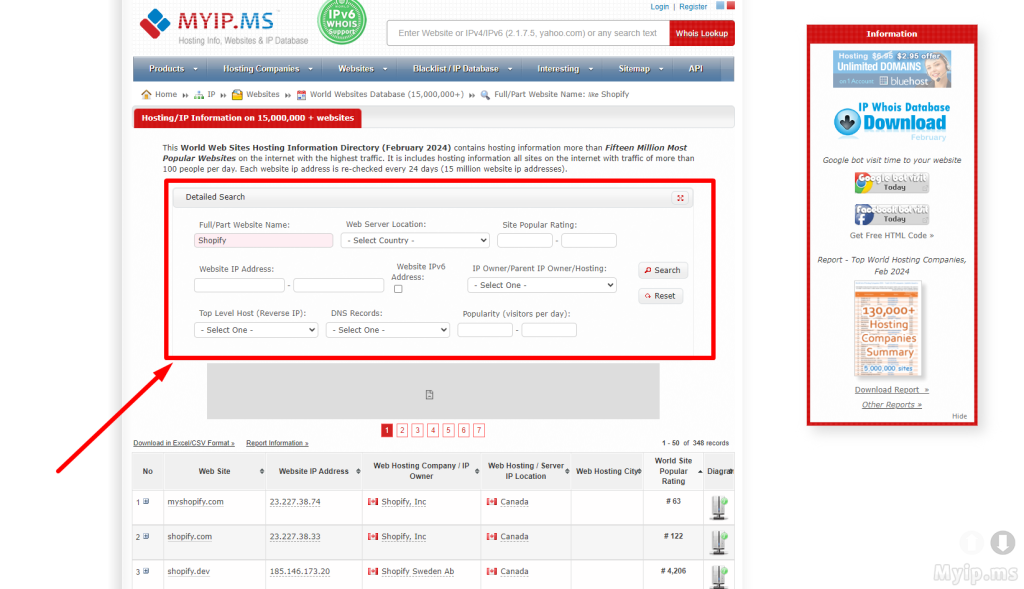Click the IPv6 WHOIS Support badge
The width and height of the screenshot is (1024, 589).
(x=342, y=22)
